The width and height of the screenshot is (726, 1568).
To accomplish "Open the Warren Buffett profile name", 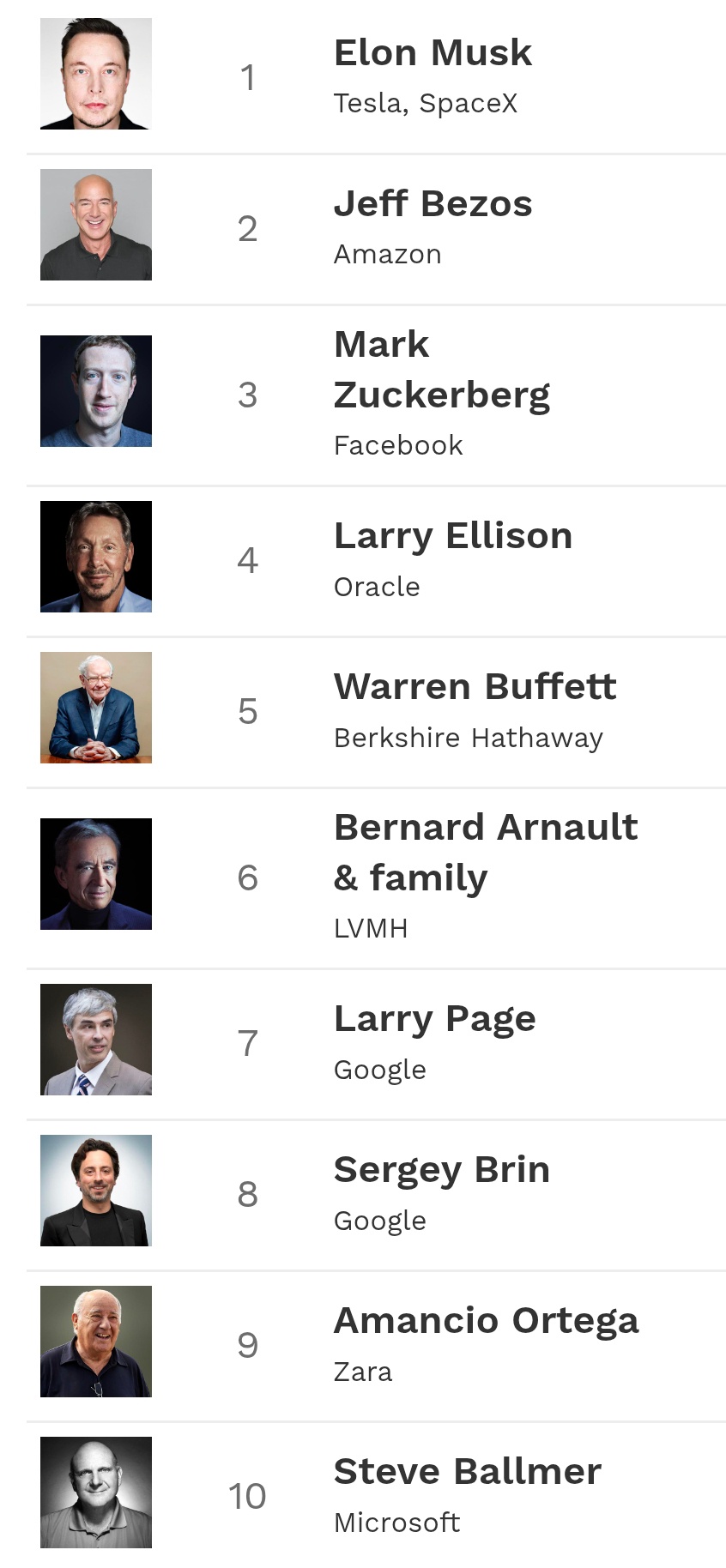I will [x=475, y=687].
